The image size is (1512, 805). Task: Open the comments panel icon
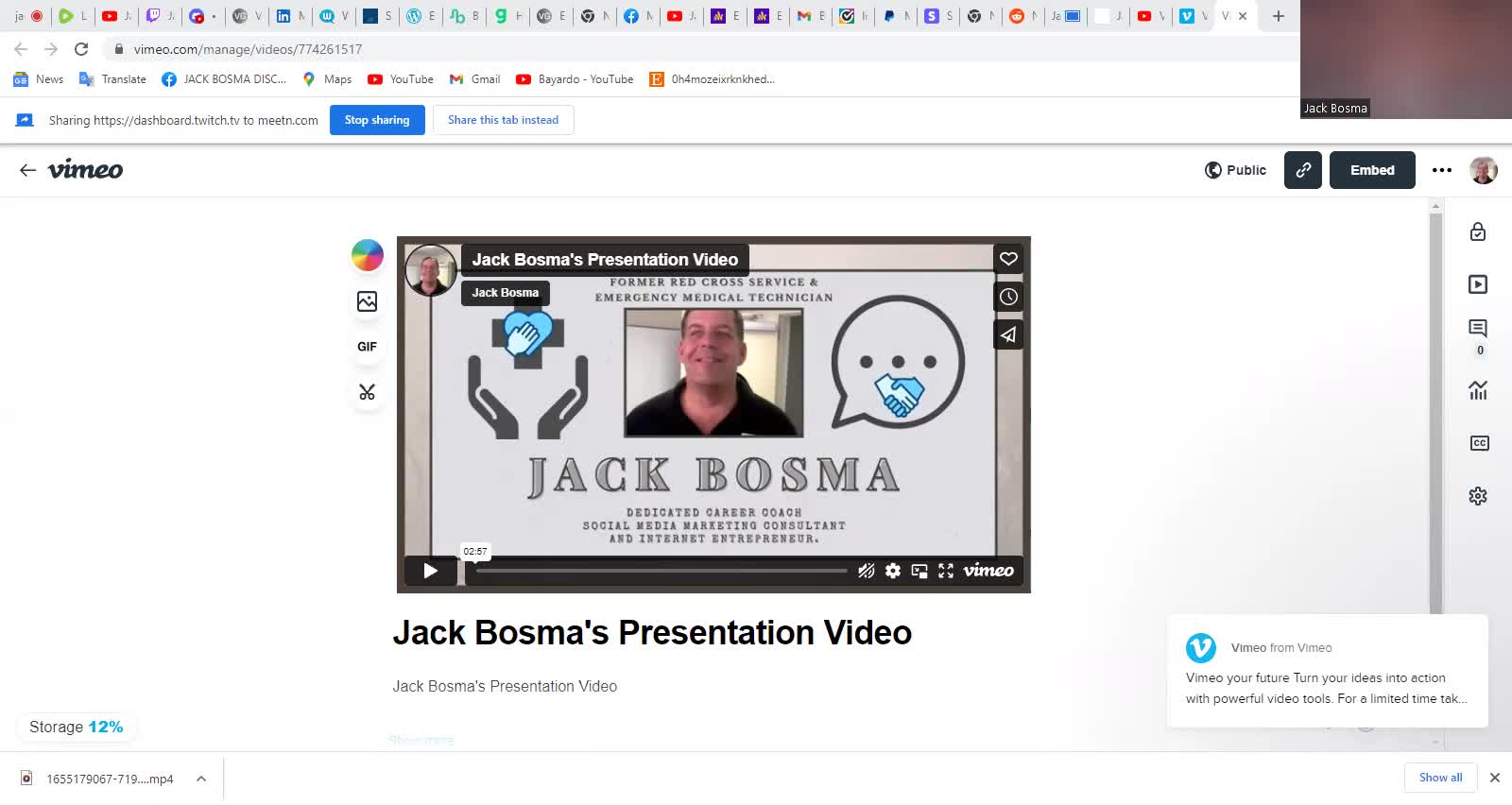[1478, 329]
